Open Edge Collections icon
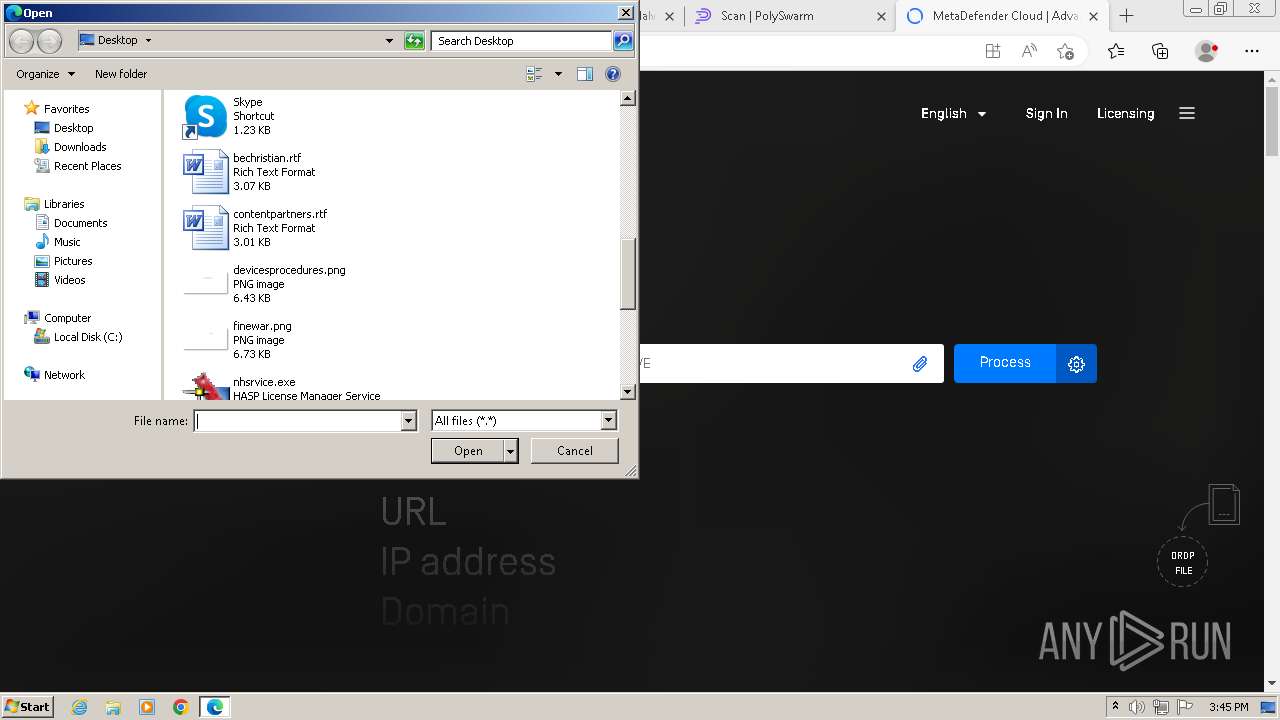 (1160, 51)
